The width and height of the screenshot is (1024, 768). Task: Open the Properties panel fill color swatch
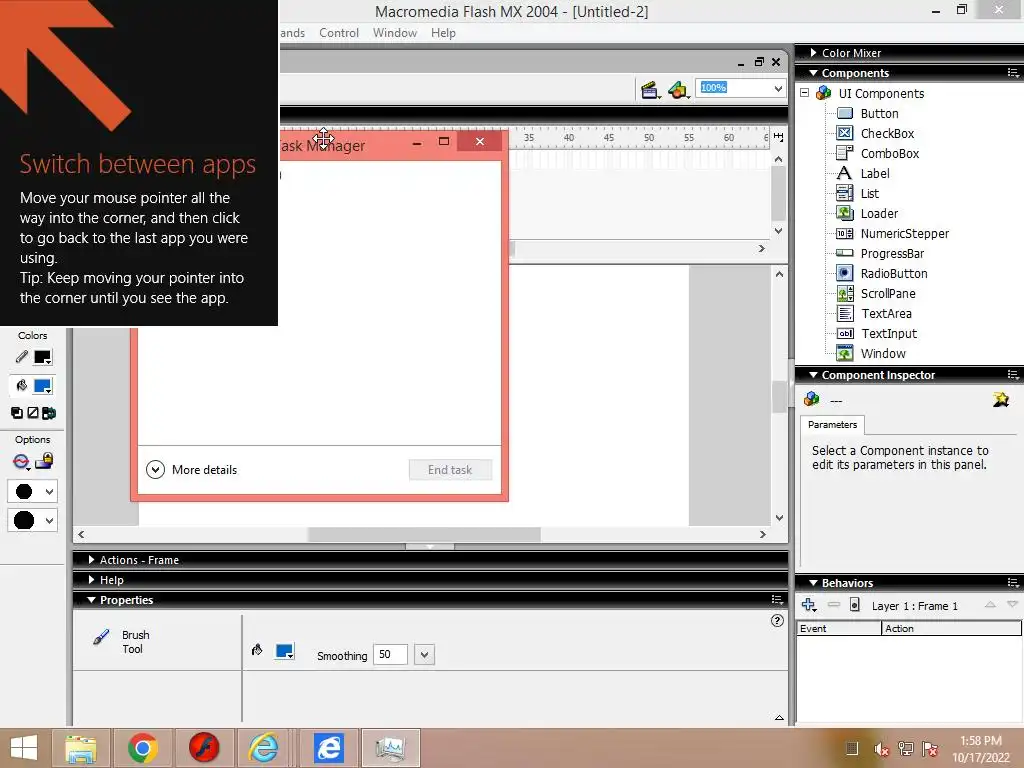pyautogui.click(x=285, y=651)
